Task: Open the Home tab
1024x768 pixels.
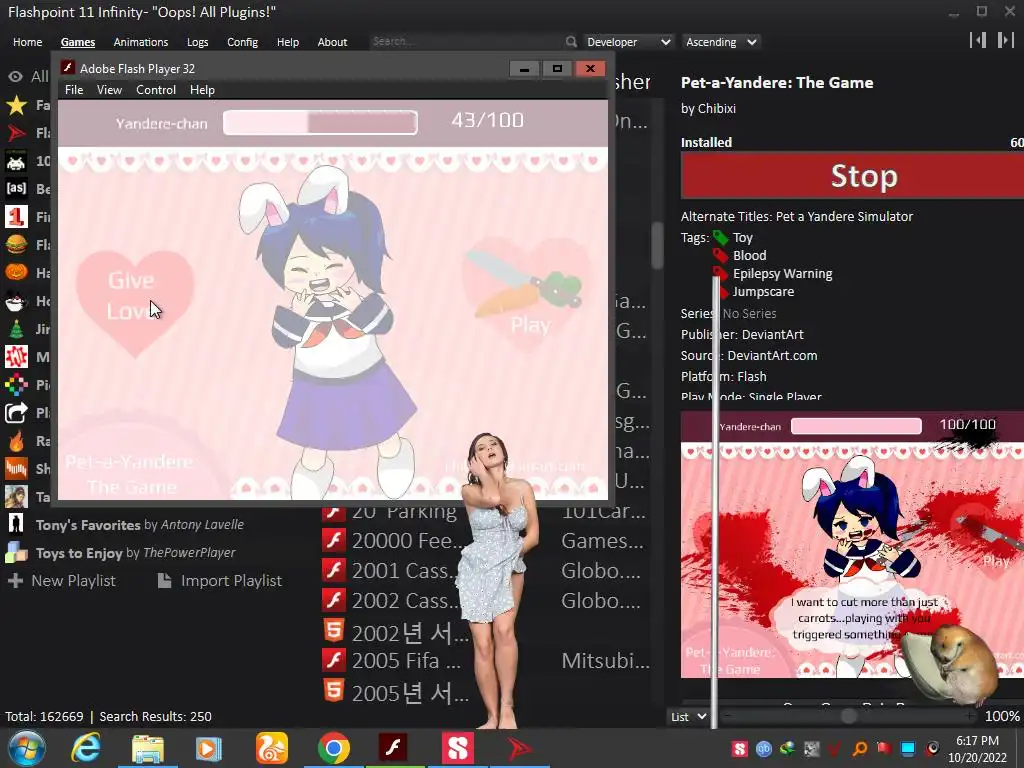Action: pos(27,42)
